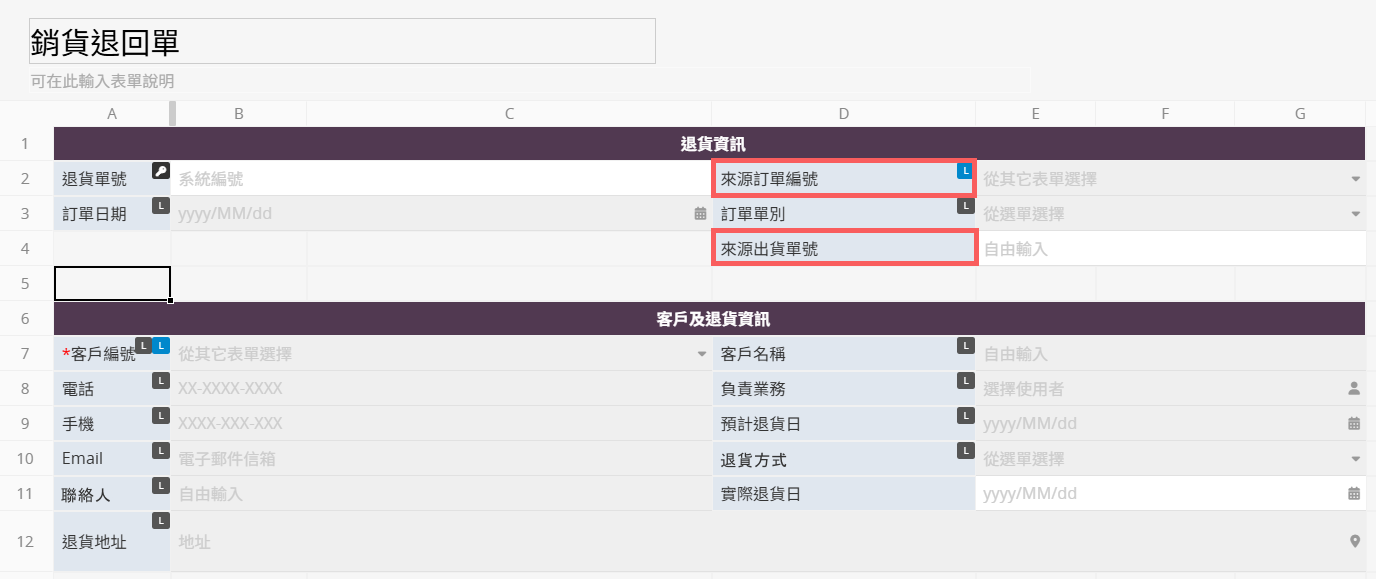Click the form description input 可在此輸入表單說明
This screenshot has height=579, width=1376.
click(x=102, y=81)
